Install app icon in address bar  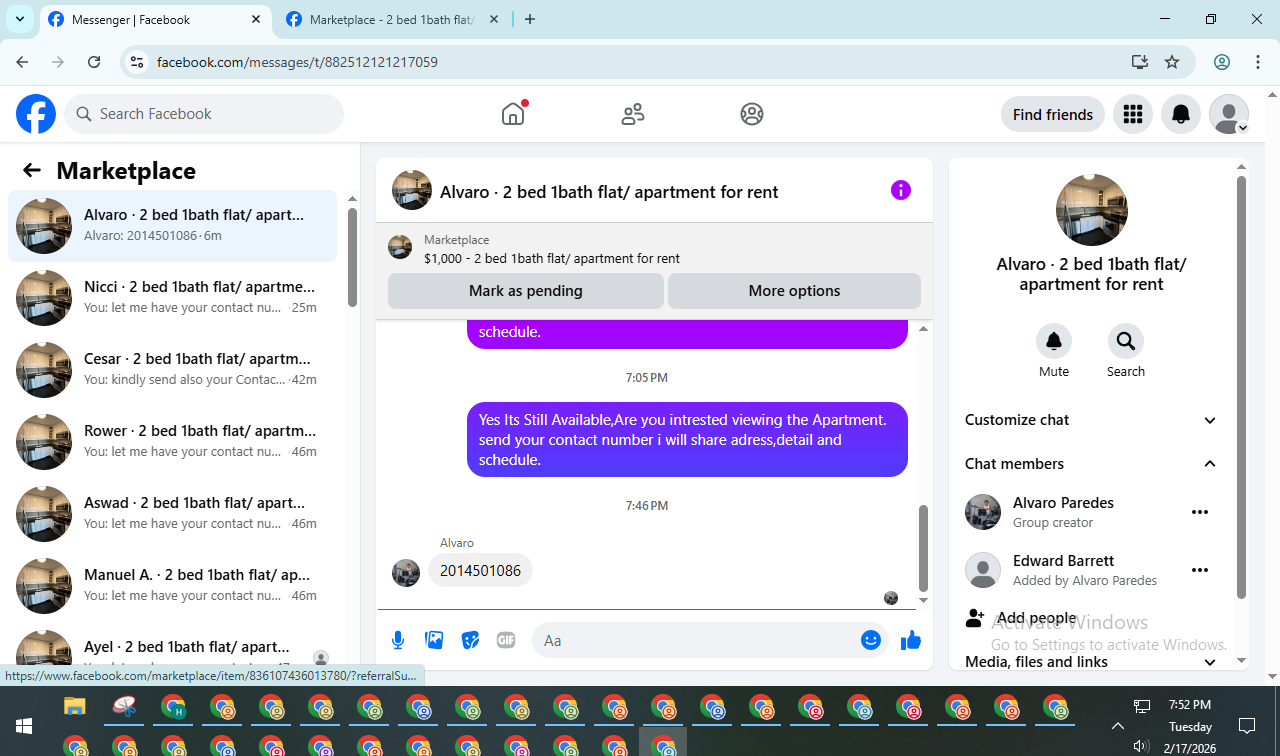1140,62
